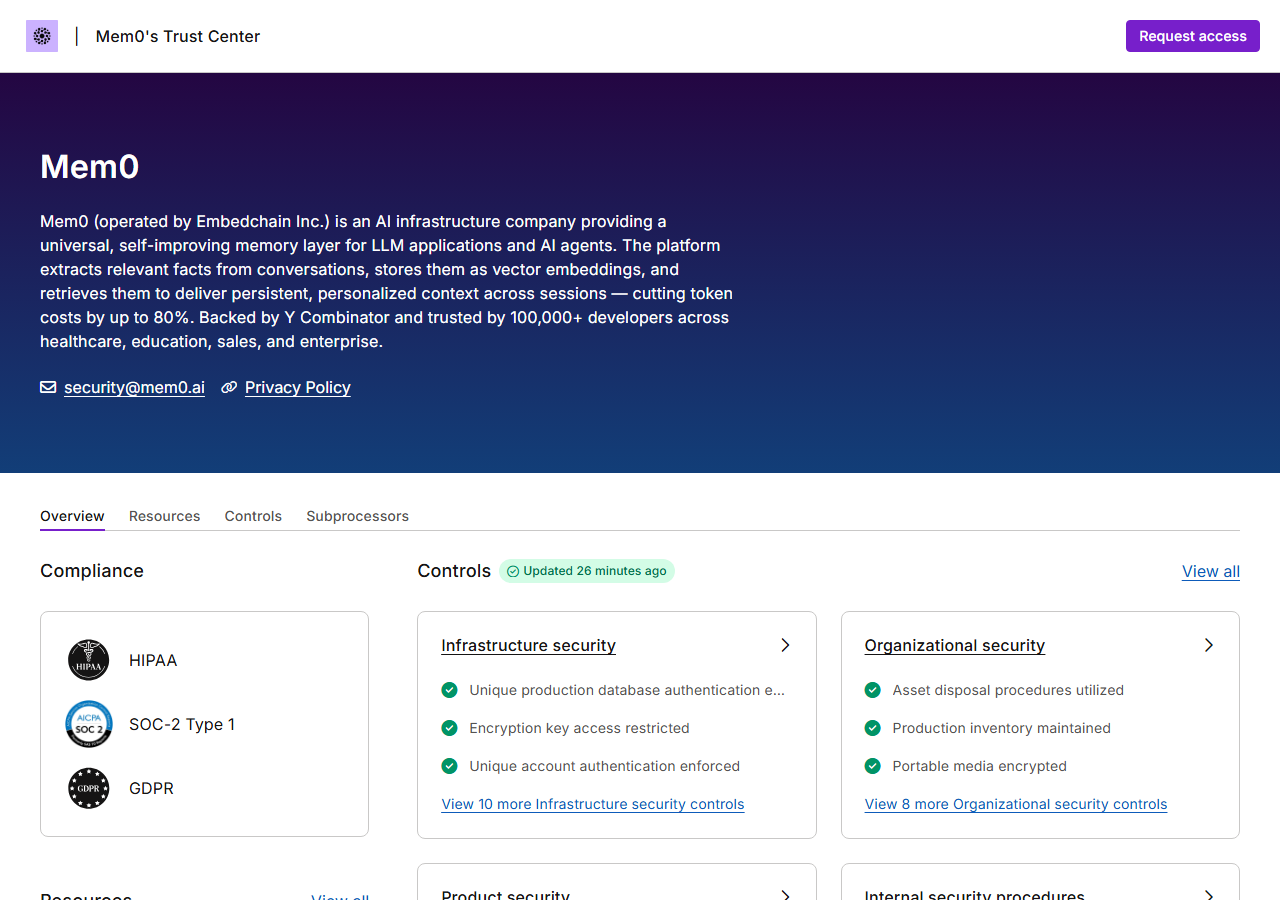The image size is (1280, 900).
Task: Click the HIPAA compliance label
Action: (x=153, y=660)
